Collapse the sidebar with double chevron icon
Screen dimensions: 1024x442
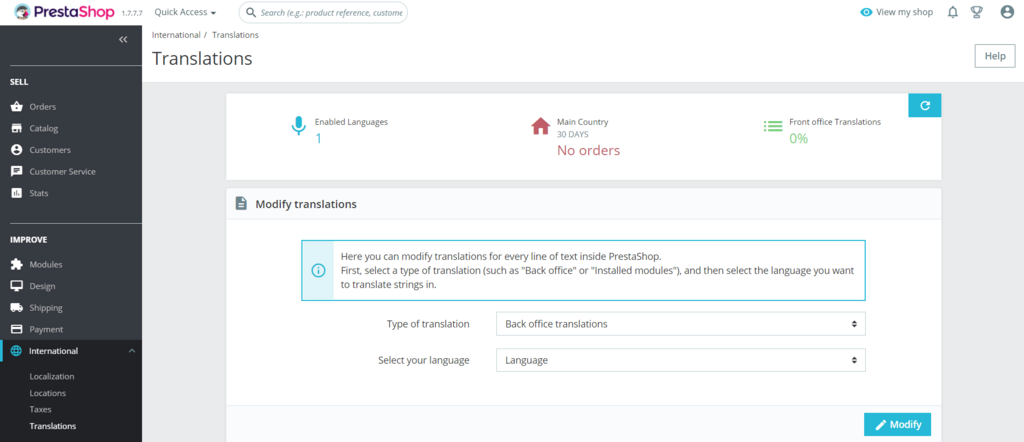[x=123, y=40]
